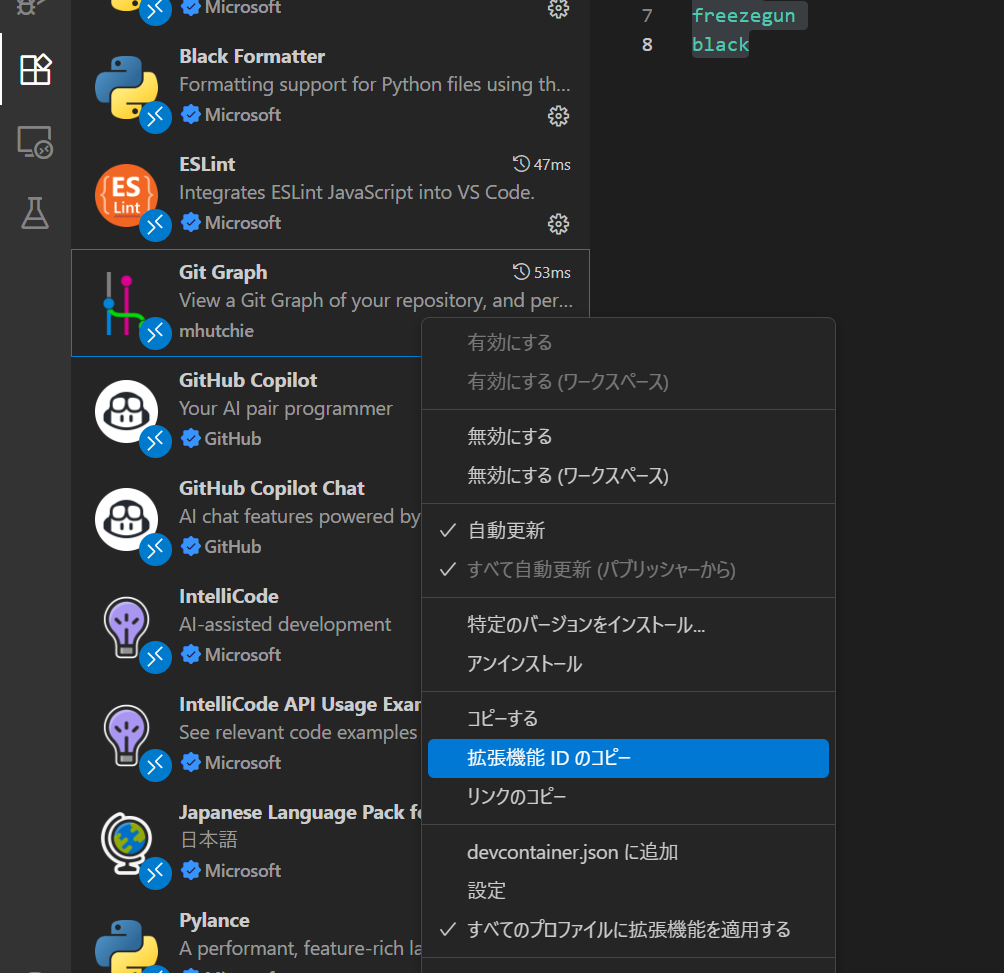This screenshot has height=973, width=1004.
Task: Toggle すべて自動更新 (パブリッシャーから) item
Action: point(628,570)
